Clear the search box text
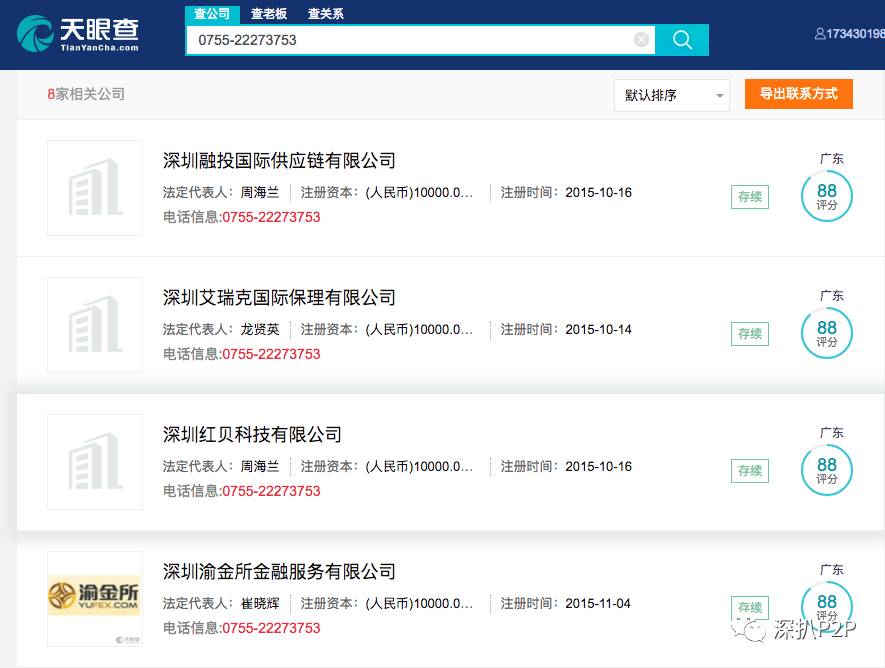This screenshot has height=668, width=885. coord(641,39)
